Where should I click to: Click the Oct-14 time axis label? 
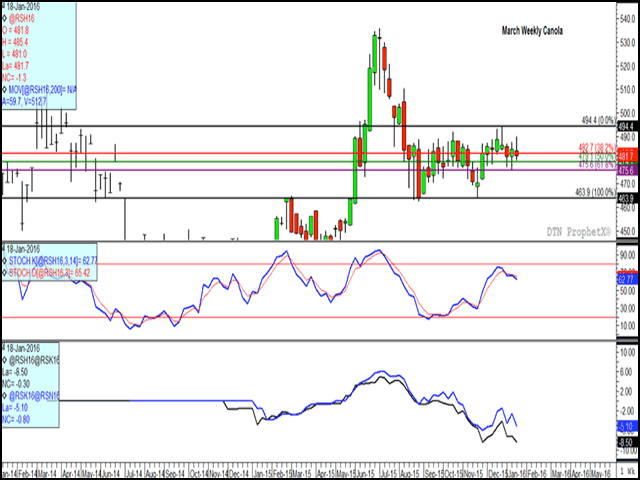[x=198, y=476]
